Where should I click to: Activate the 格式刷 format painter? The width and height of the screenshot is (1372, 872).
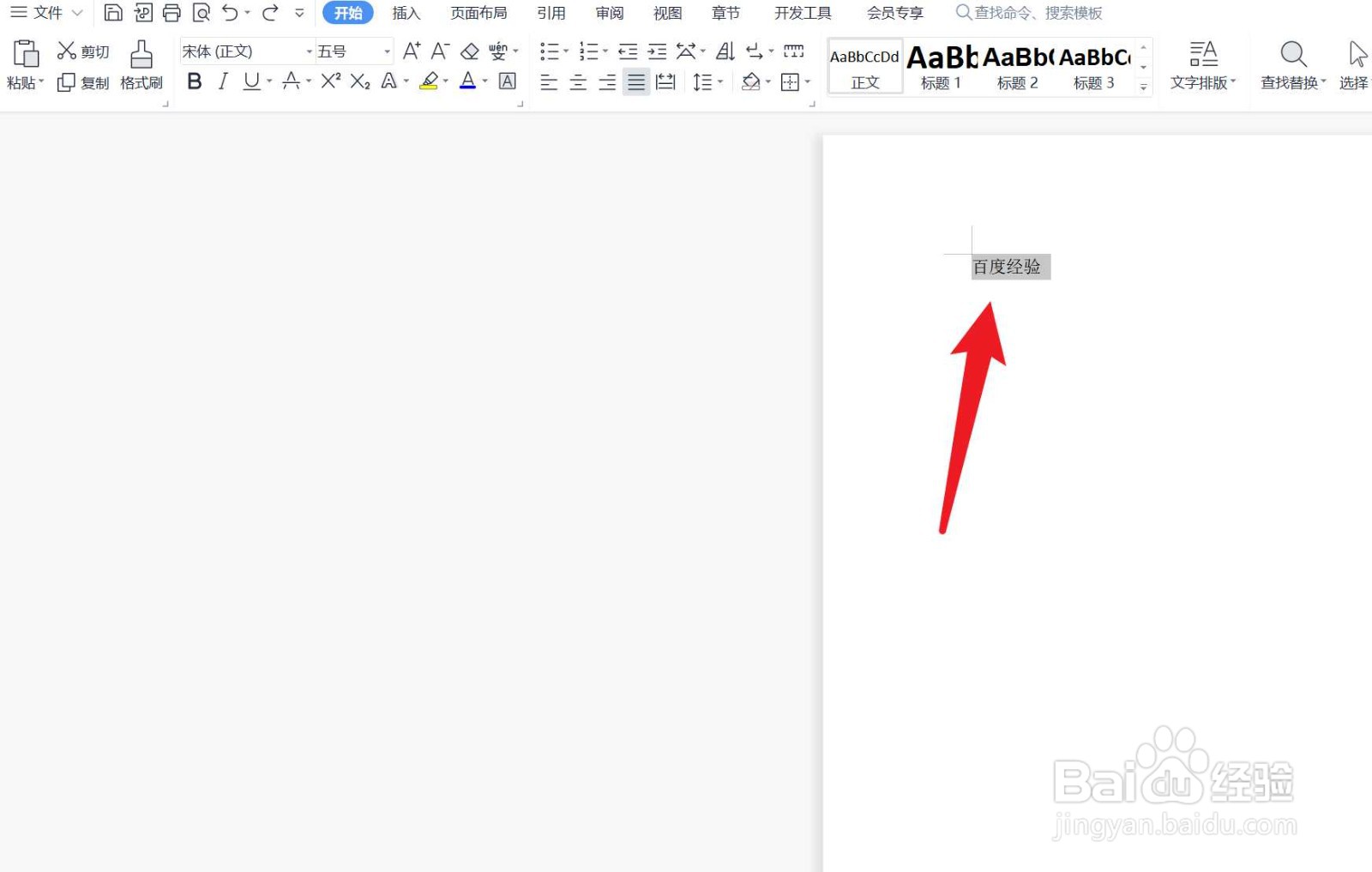141,65
